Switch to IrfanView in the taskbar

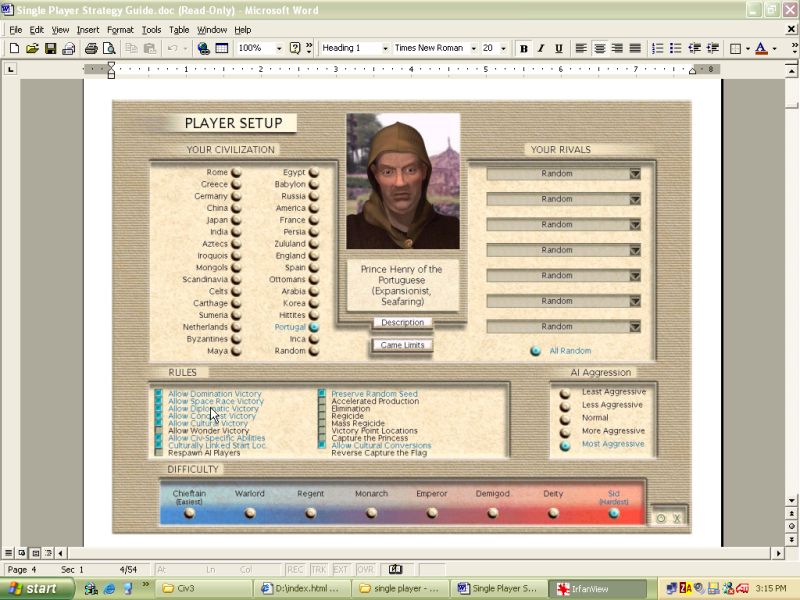point(591,589)
